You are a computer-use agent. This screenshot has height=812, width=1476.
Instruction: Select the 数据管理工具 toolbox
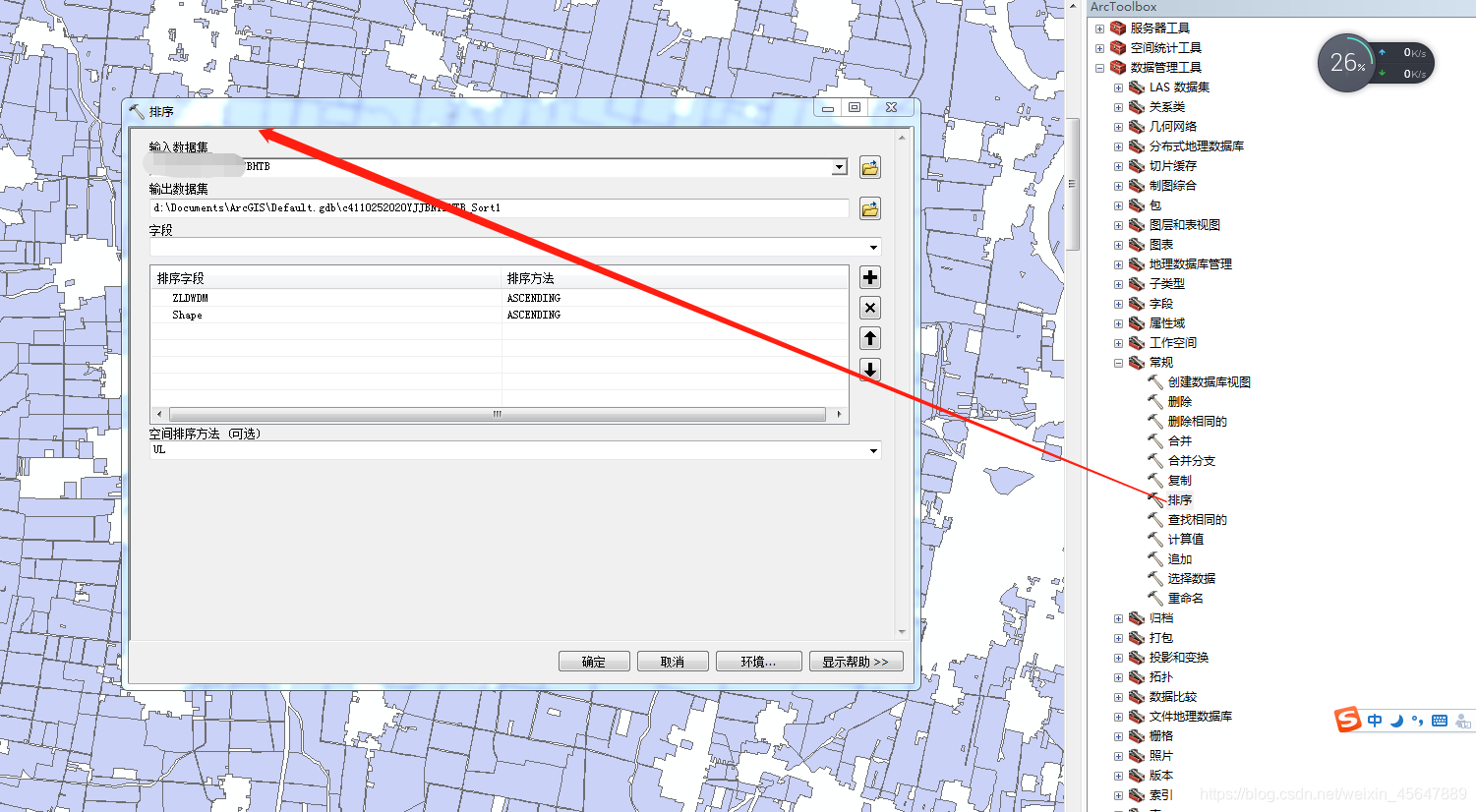[x=1165, y=68]
